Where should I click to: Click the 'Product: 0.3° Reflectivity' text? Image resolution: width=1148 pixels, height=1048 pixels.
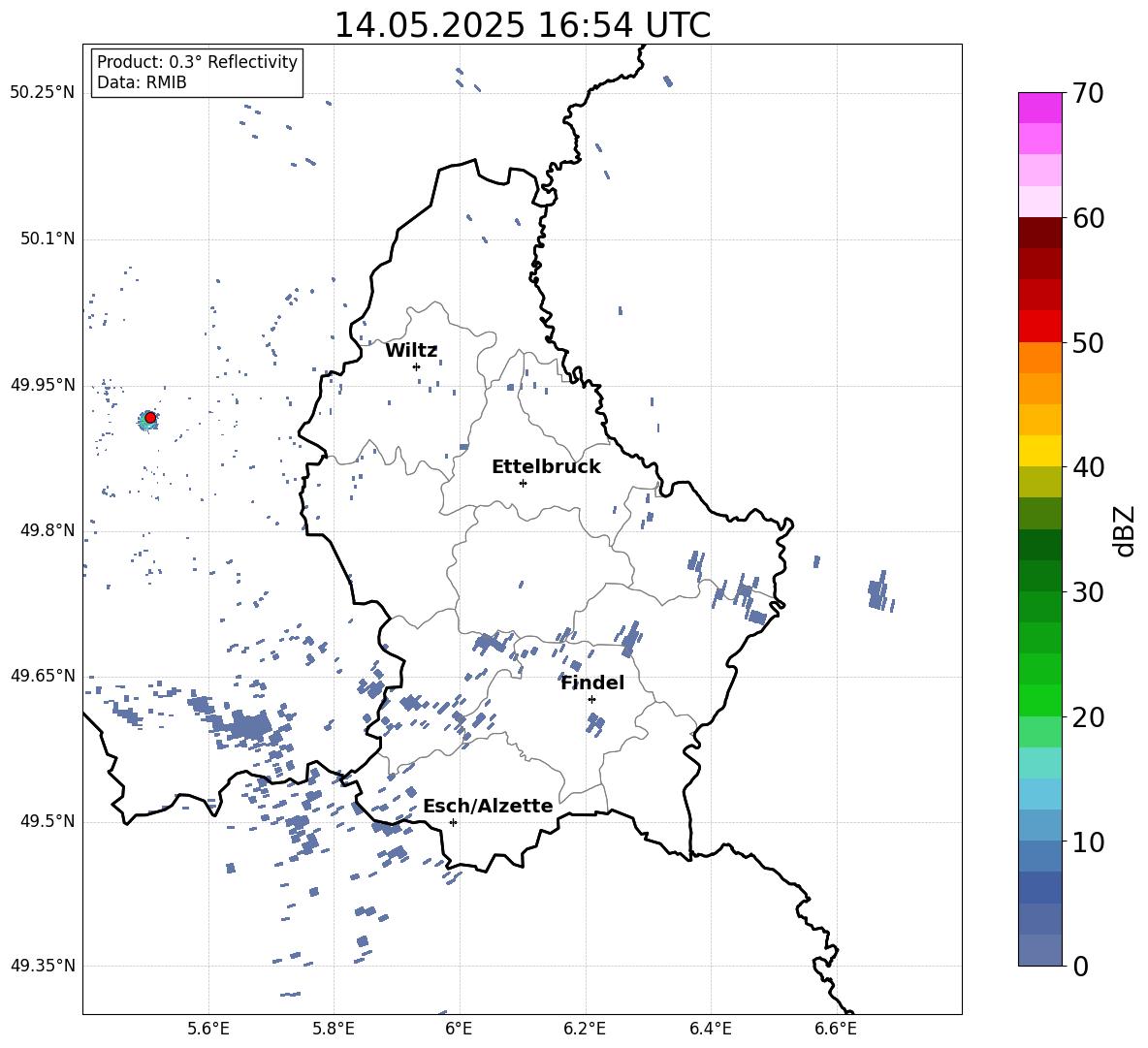197,62
